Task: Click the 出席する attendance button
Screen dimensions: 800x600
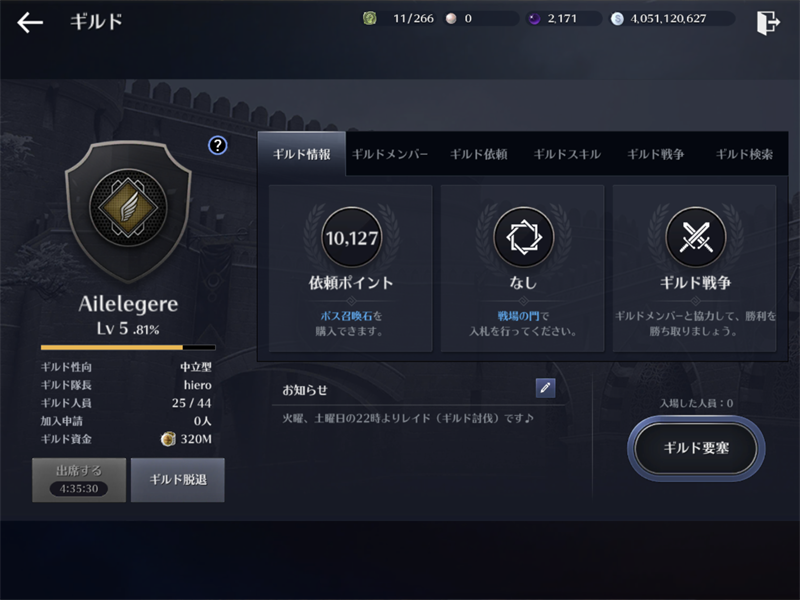Action: click(x=79, y=480)
